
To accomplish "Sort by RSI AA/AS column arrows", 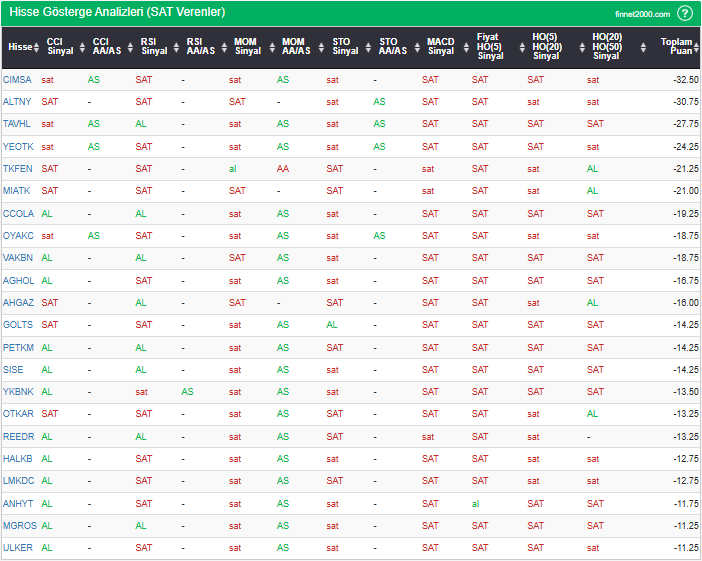I will 224,47.
